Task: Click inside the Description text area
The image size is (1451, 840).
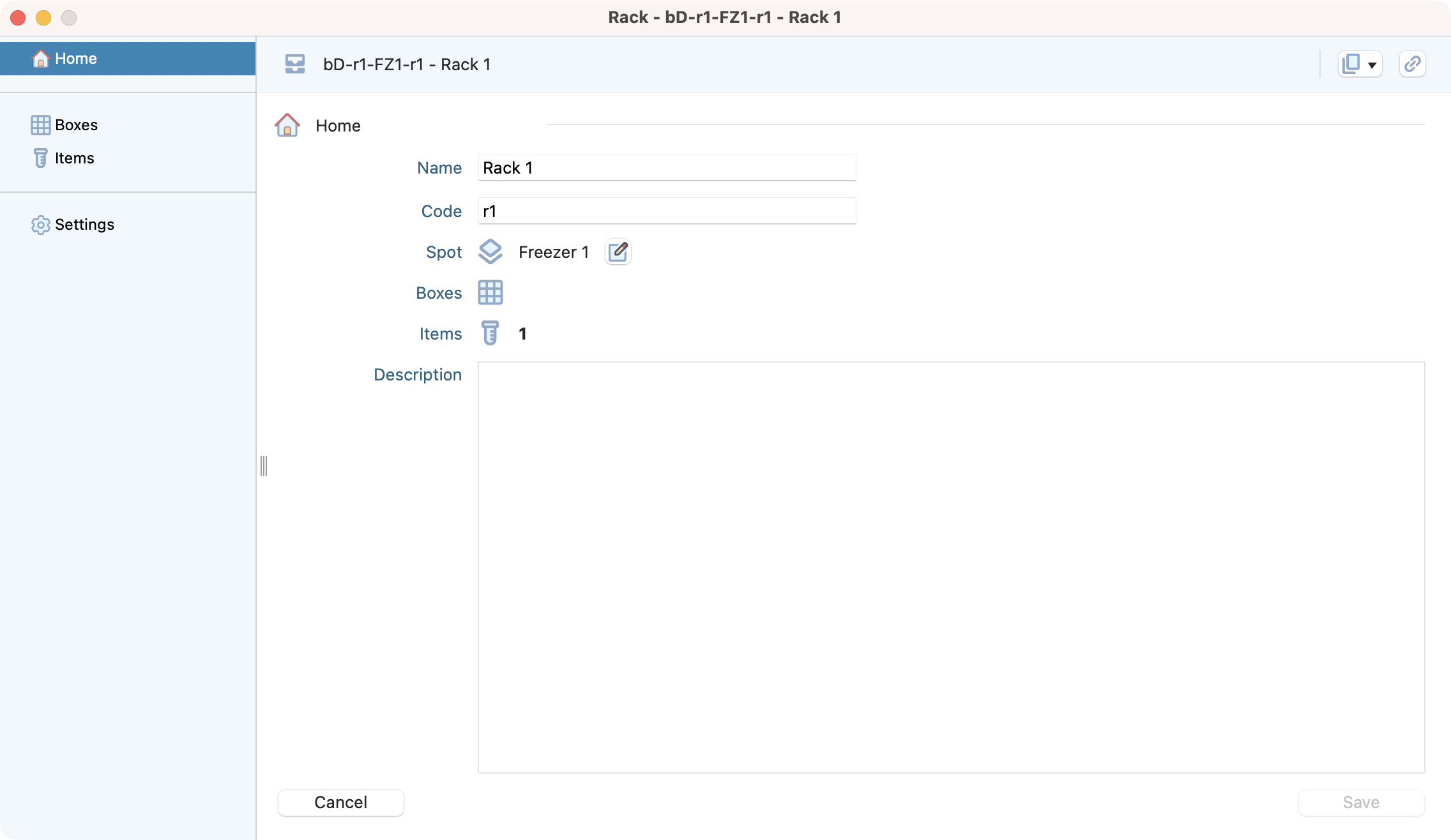Action: pyautogui.click(x=950, y=567)
